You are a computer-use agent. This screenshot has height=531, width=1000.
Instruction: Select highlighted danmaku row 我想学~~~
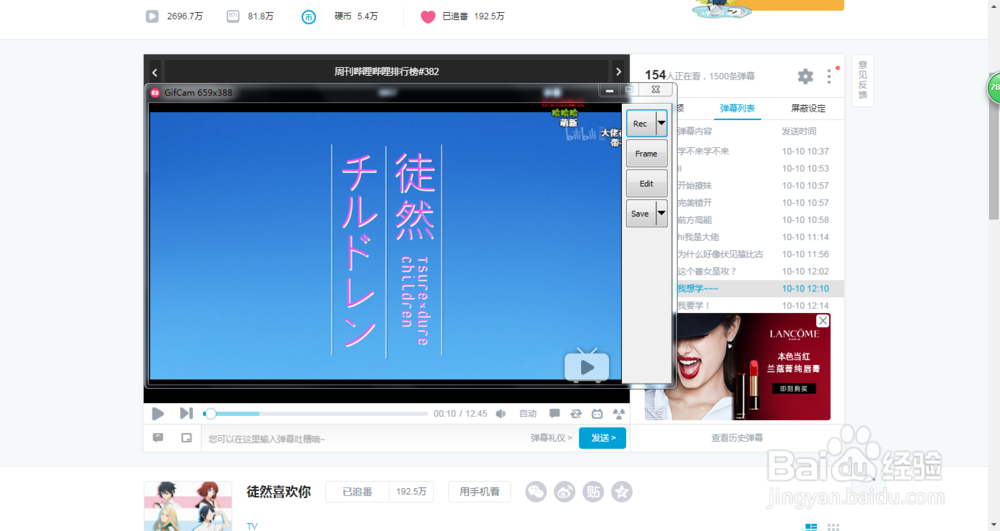click(x=760, y=289)
